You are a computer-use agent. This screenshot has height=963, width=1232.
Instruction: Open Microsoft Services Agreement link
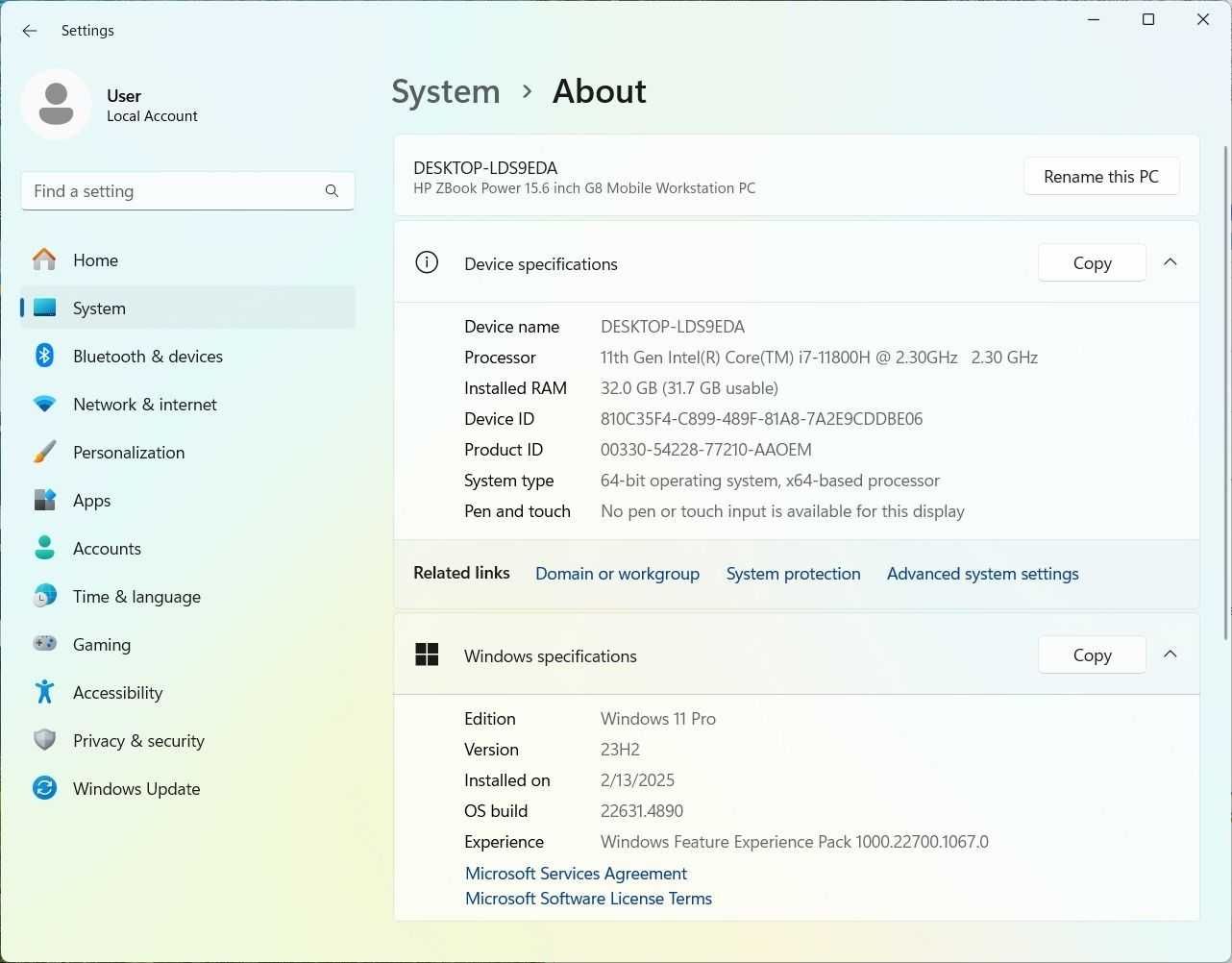576,874
